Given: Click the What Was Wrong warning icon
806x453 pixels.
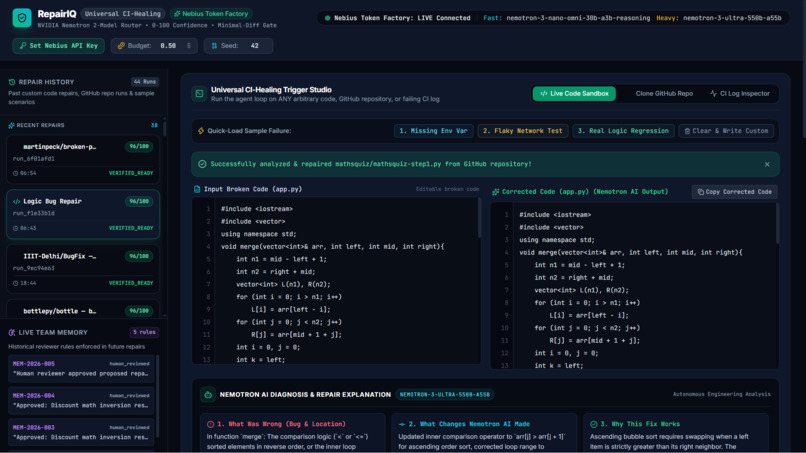Looking at the screenshot, I should pos(210,424).
